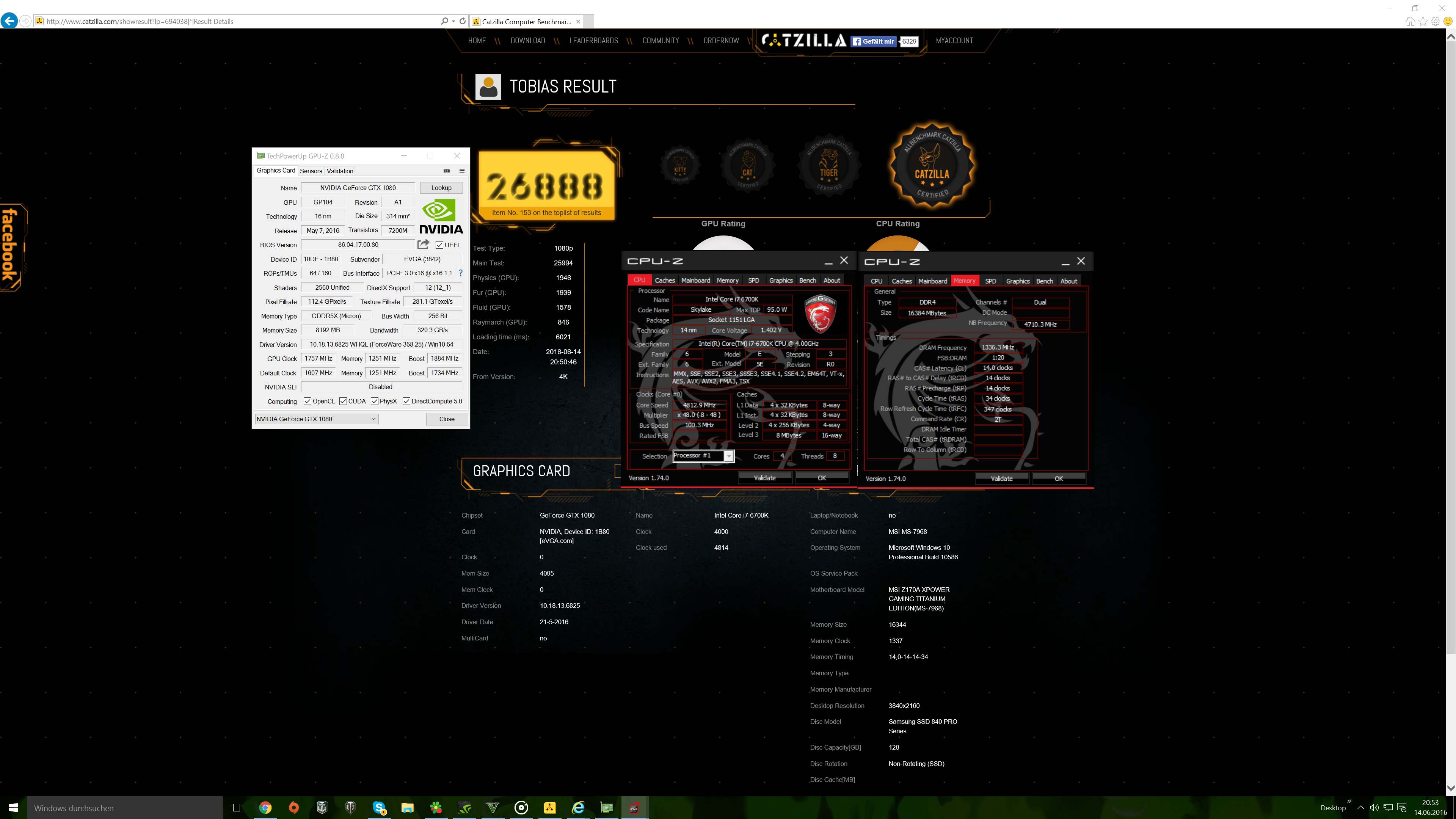Image resolution: width=1456 pixels, height=819 pixels.
Task: Launch Google Chrome from the taskbar
Action: point(265,808)
